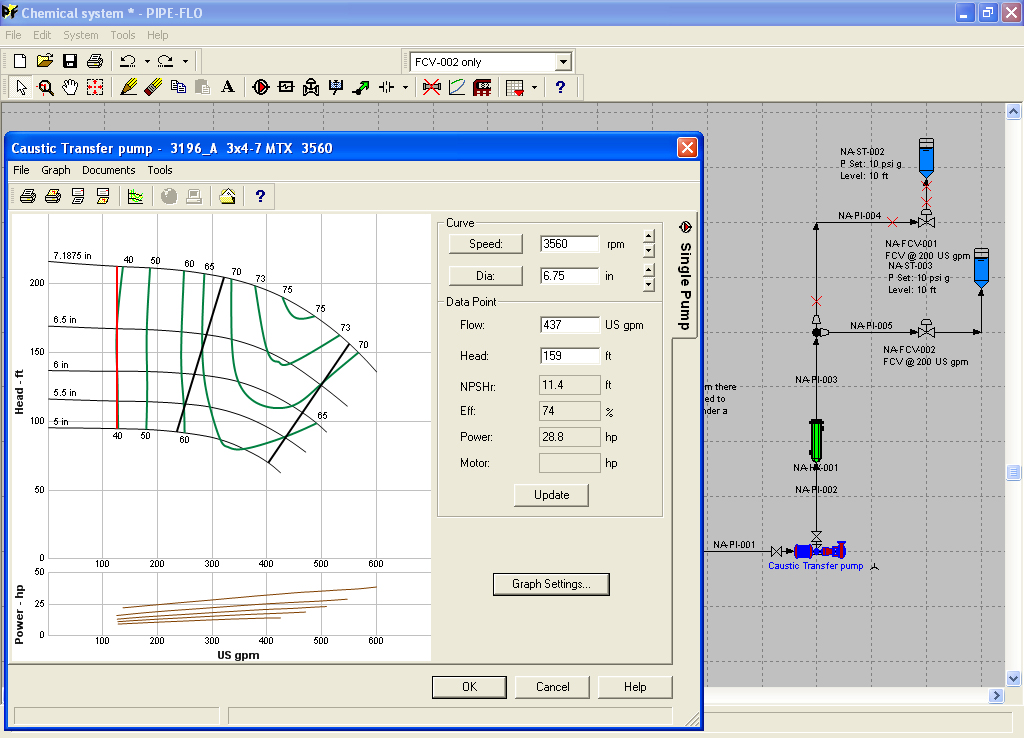The width and height of the screenshot is (1024, 738).
Task: Open the main window Tools menu
Action: tap(123, 35)
